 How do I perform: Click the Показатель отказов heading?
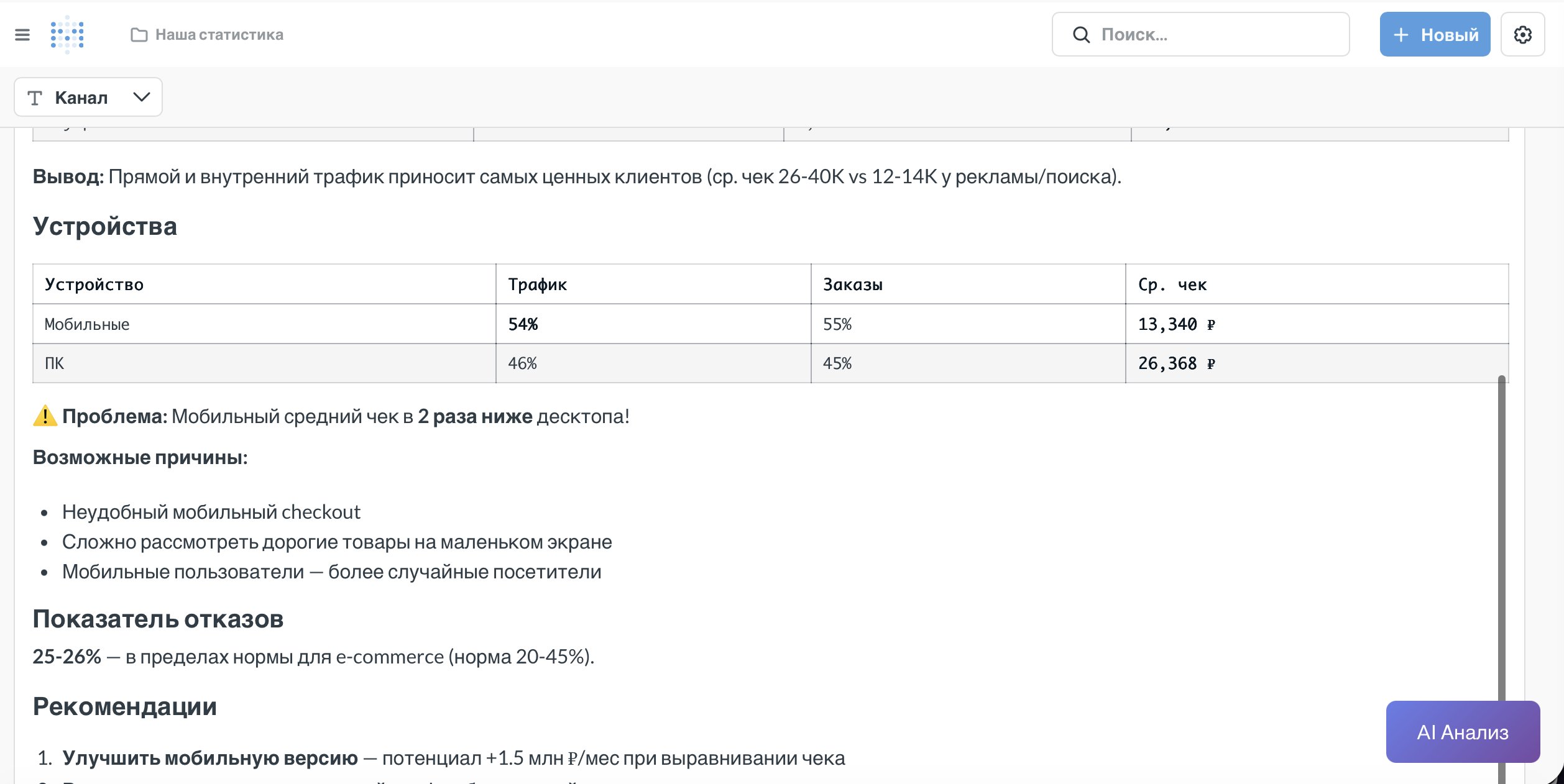(159, 619)
